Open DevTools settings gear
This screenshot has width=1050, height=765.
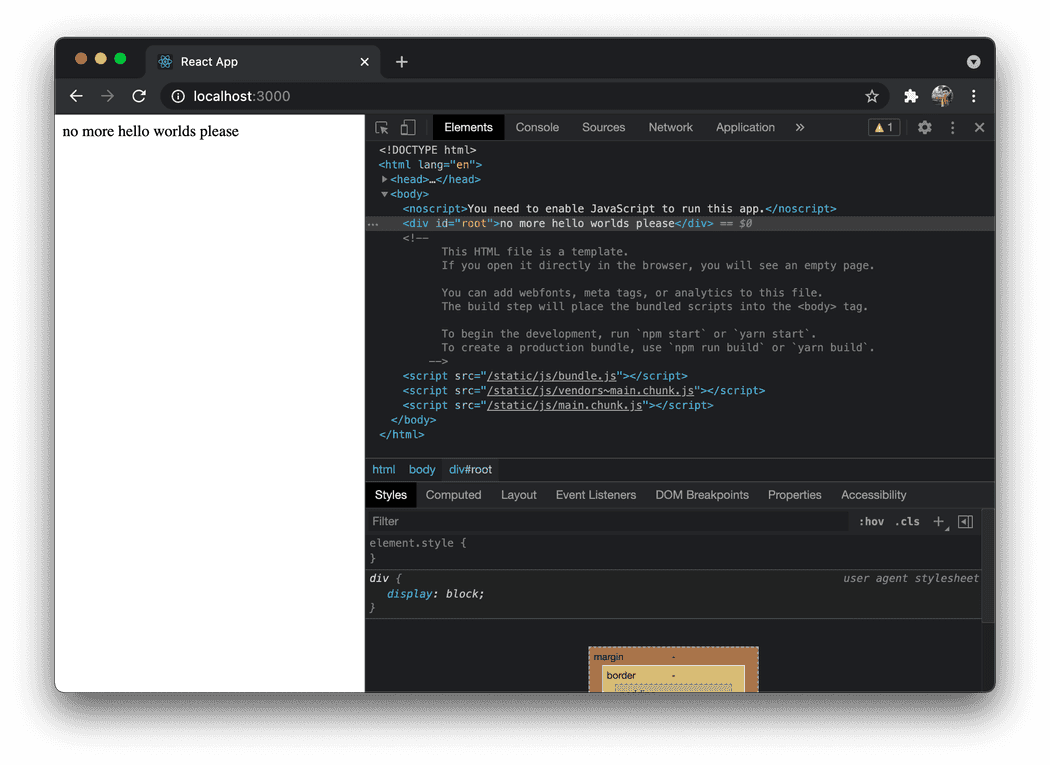[x=924, y=127]
